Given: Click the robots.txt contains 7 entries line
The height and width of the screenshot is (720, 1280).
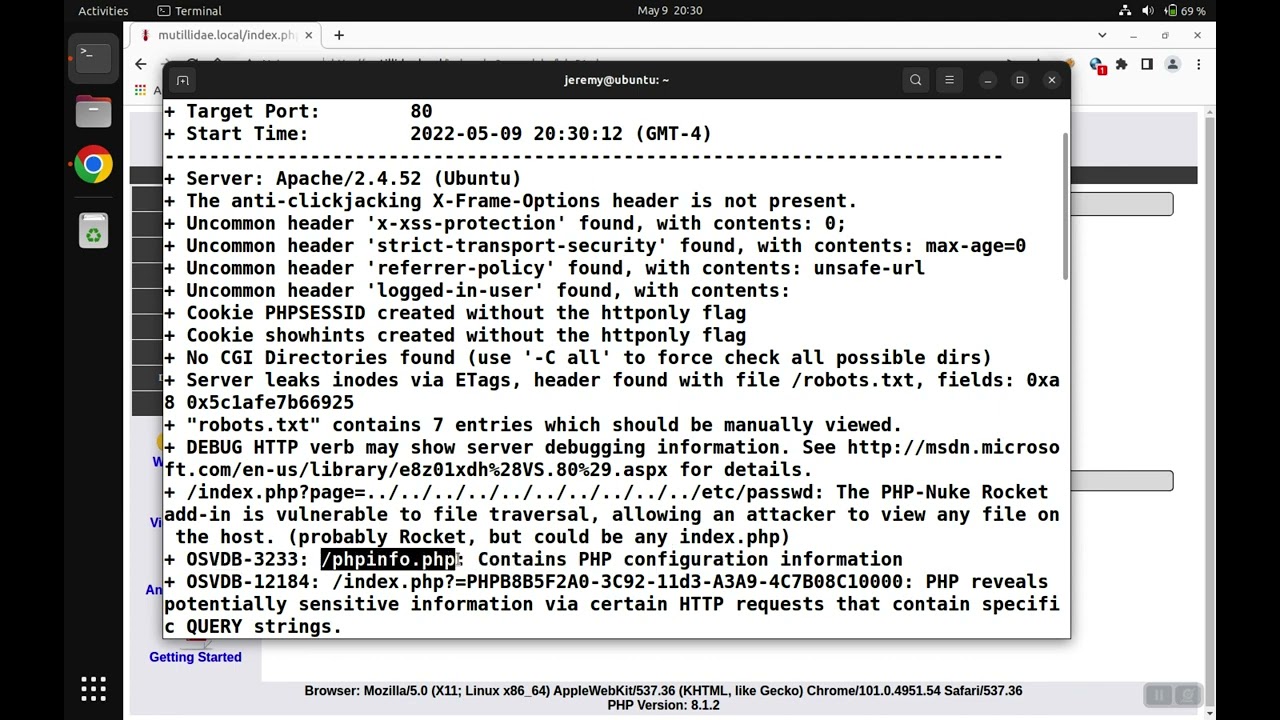Looking at the screenshot, I should [533, 425].
